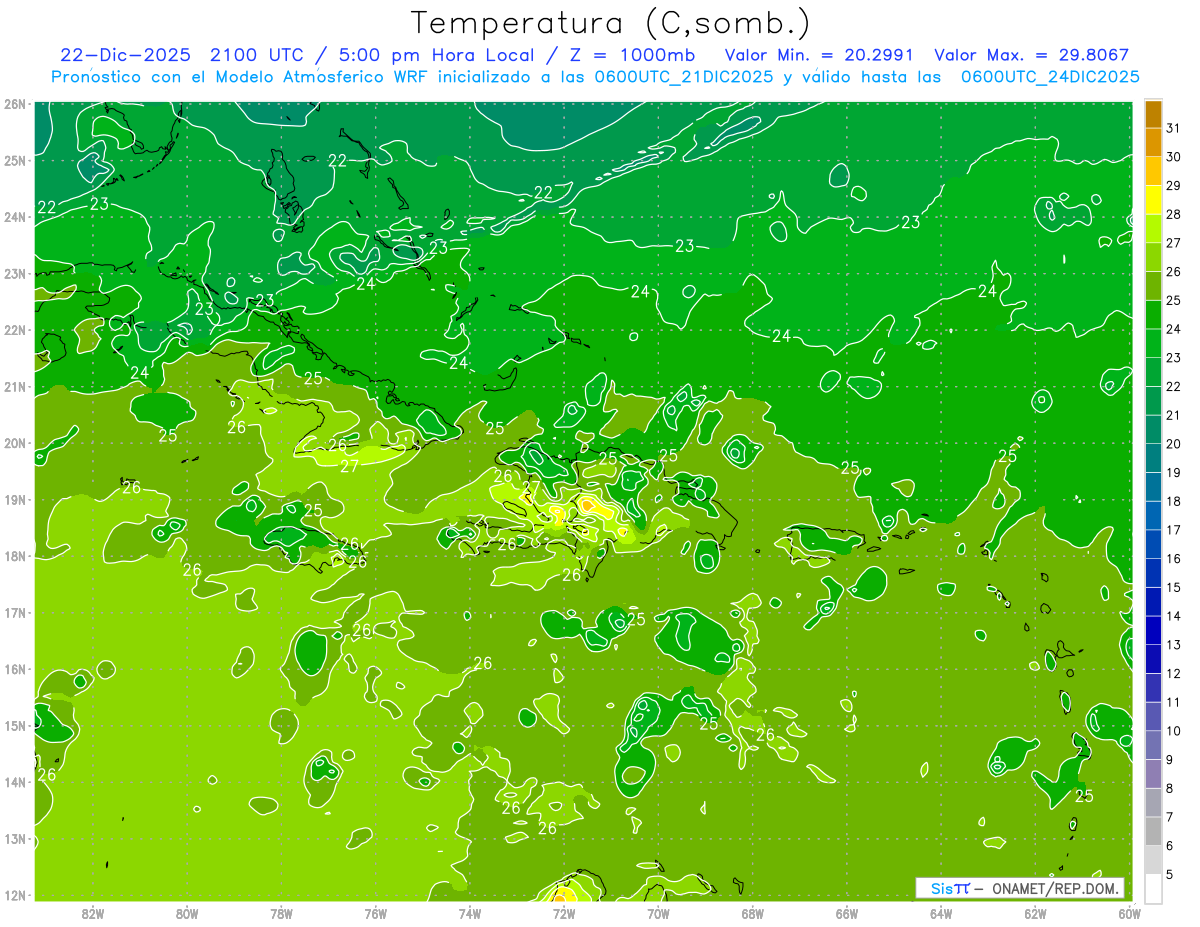The height and width of the screenshot is (927, 1200).
Task: Click the '2100 UTC' time text
Action: (258, 55)
